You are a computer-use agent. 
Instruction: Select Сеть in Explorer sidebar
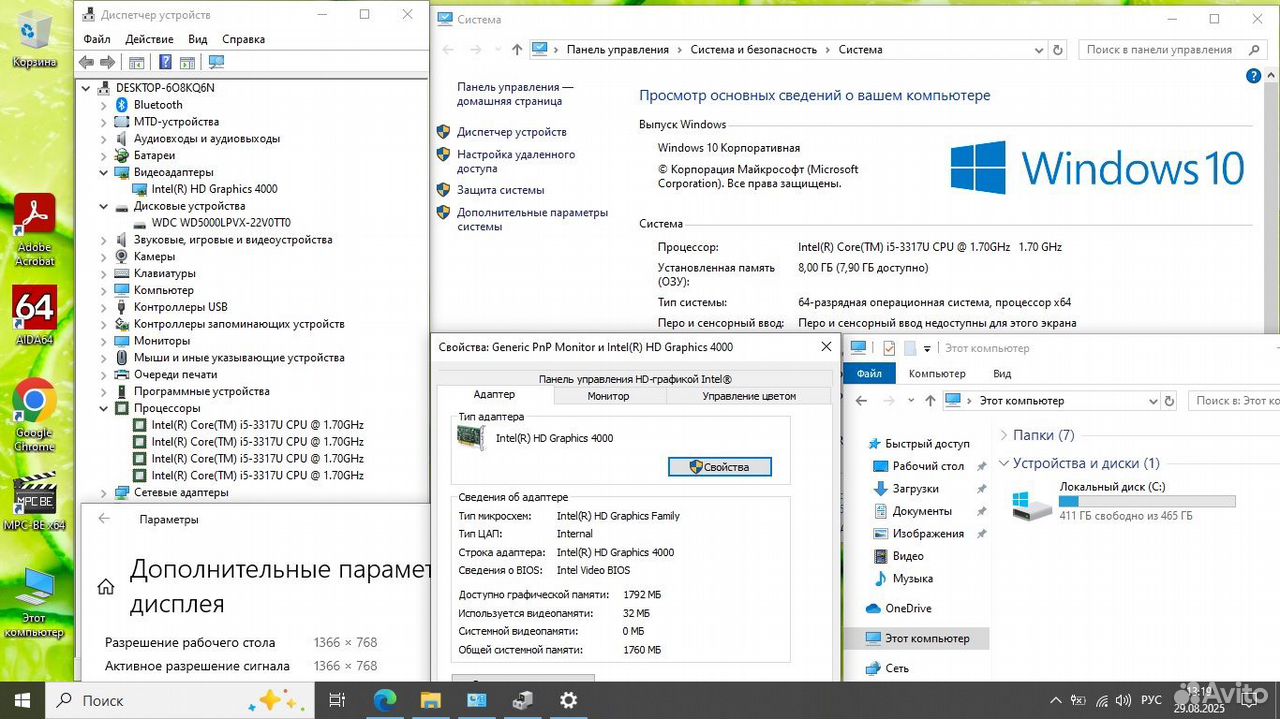click(x=897, y=668)
